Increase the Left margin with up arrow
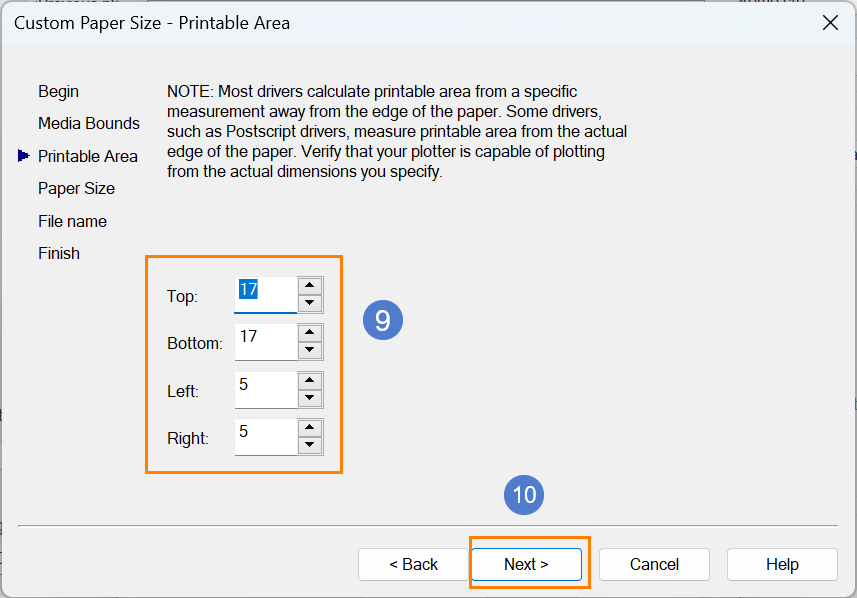Viewport: 857px width, 598px height. click(x=310, y=380)
